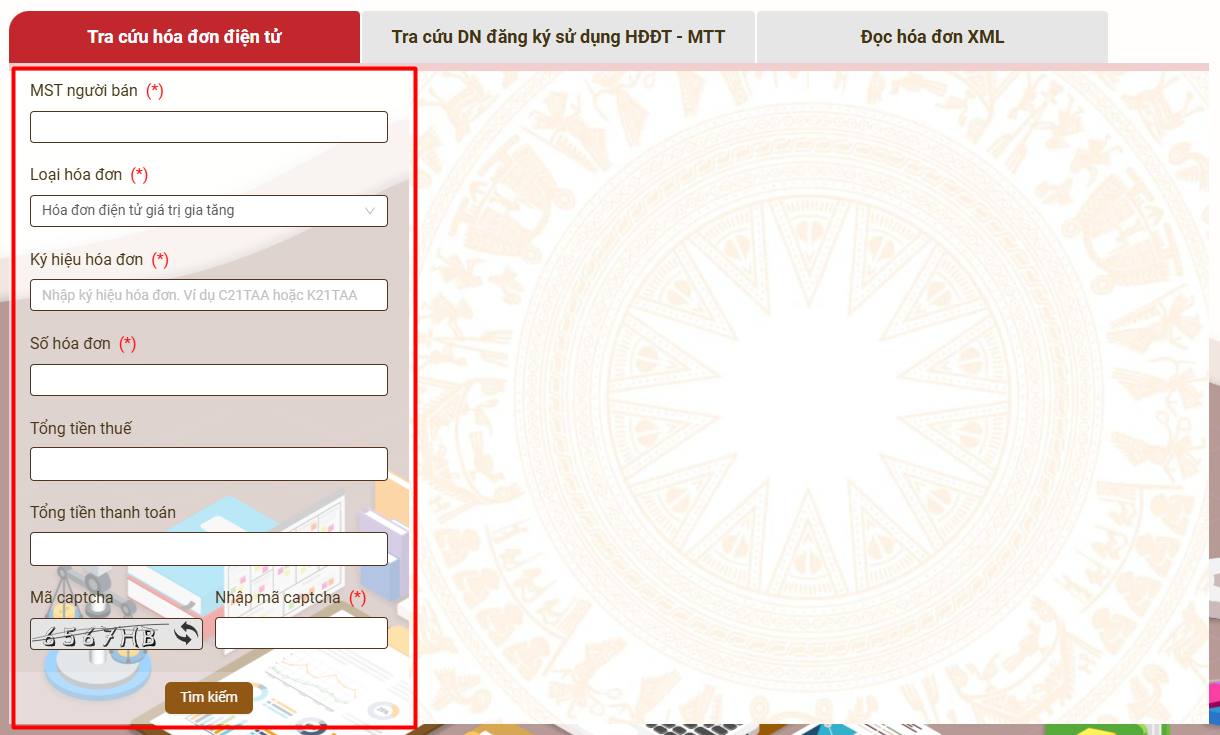Focus the MST người bán input field
Image resolution: width=1220 pixels, height=735 pixels.
click(x=209, y=127)
